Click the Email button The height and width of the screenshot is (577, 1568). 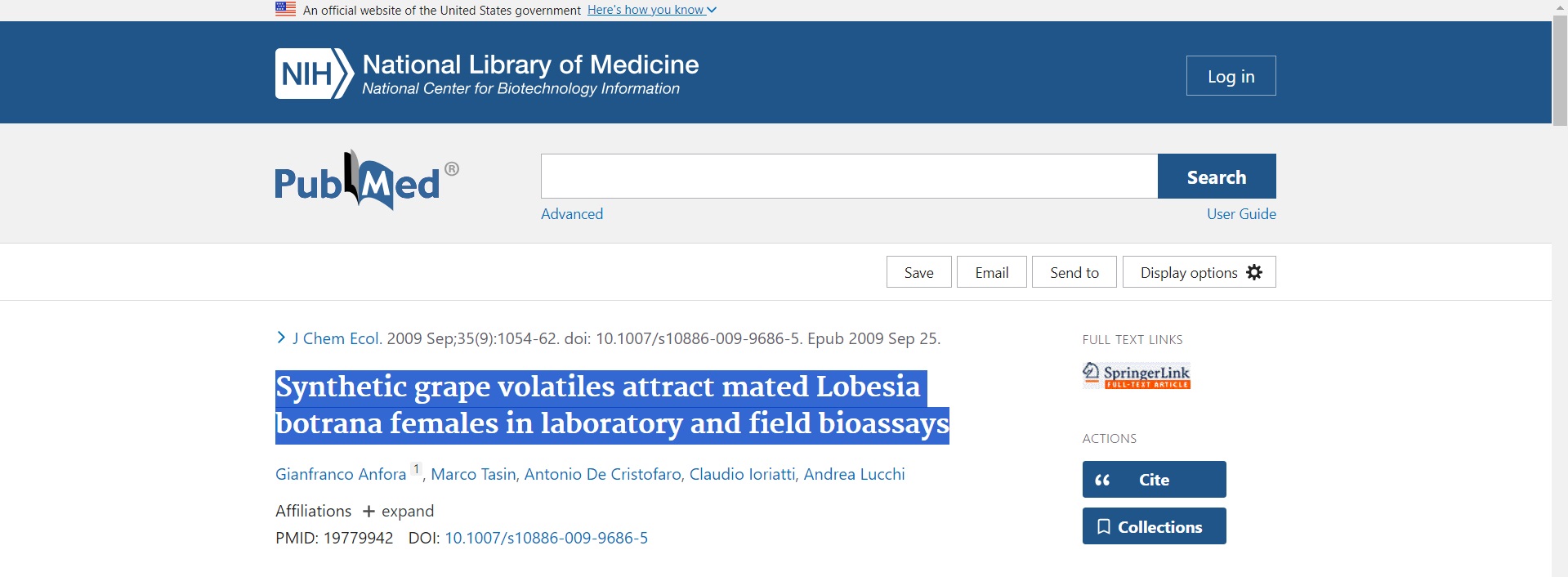(x=992, y=272)
